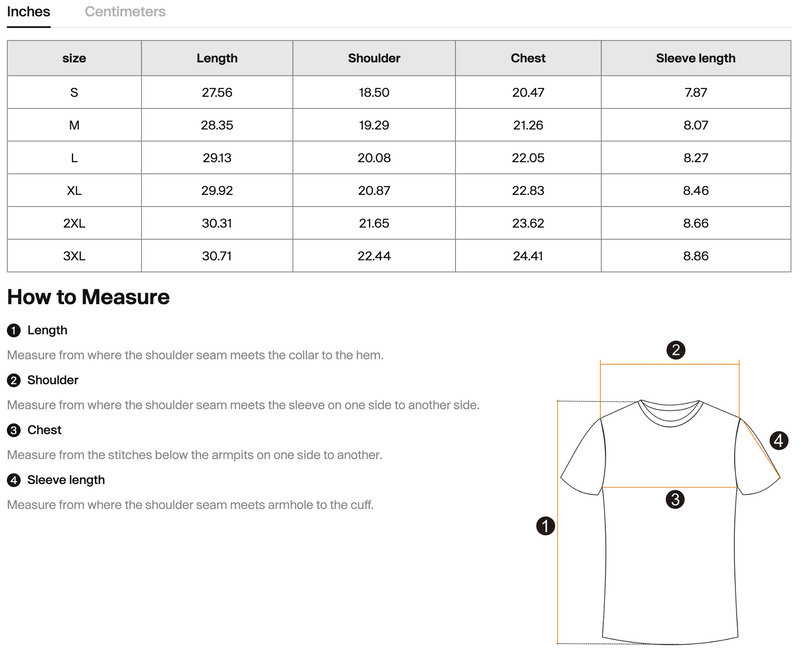Screen dimensions: 800x654
Task: Click the Chest column header
Action: click(528, 58)
